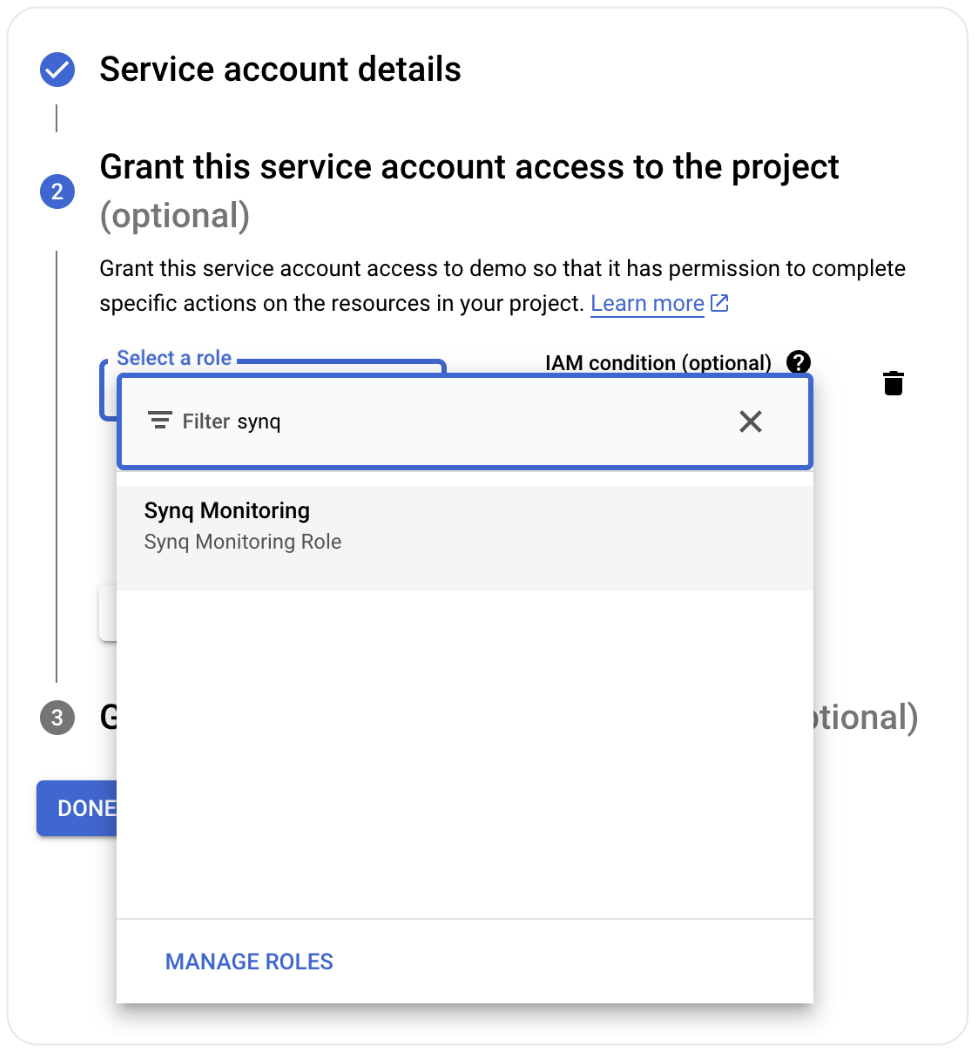Click the external link icon beside Learn more

[719, 303]
